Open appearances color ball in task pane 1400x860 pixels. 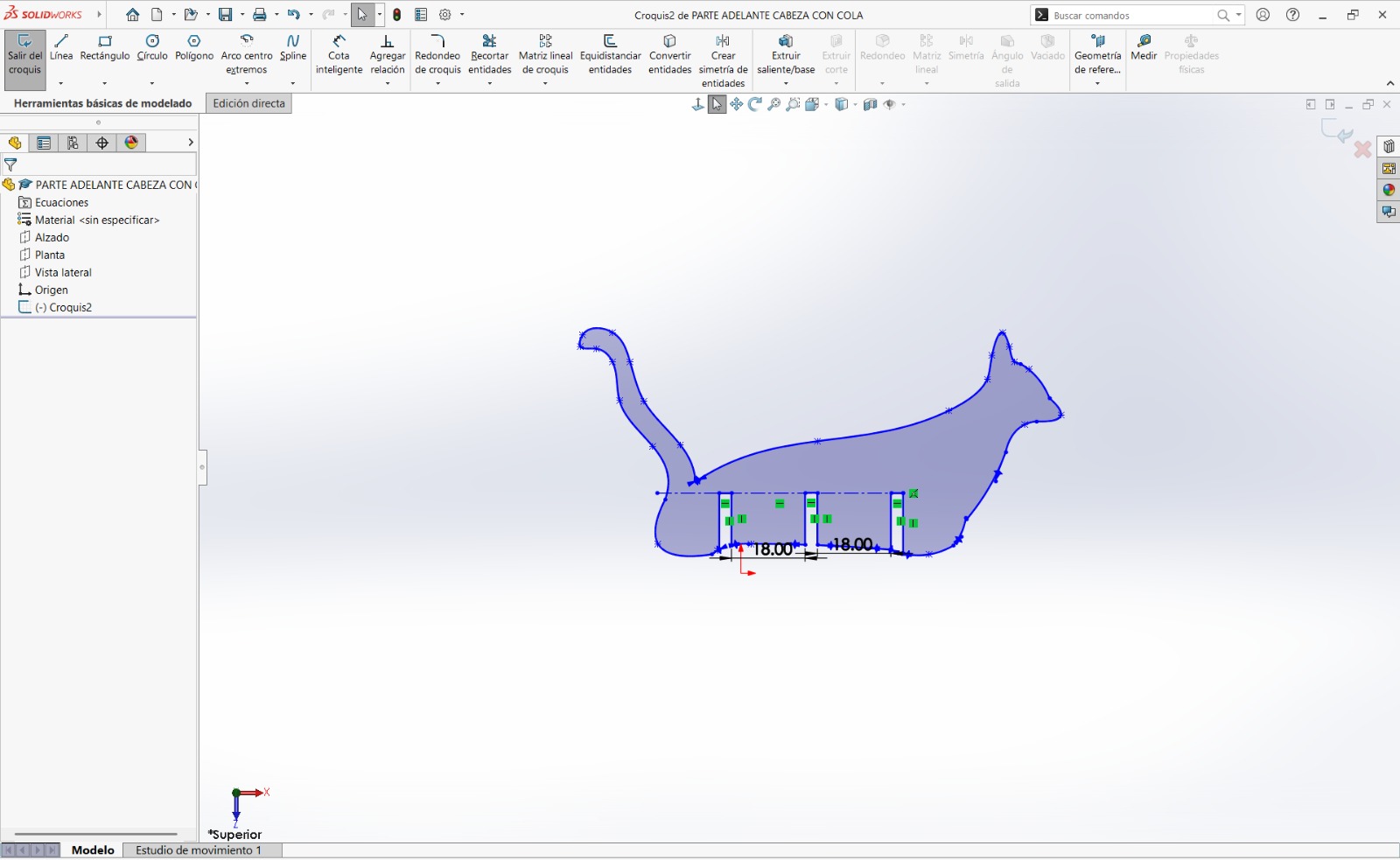(1389, 190)
